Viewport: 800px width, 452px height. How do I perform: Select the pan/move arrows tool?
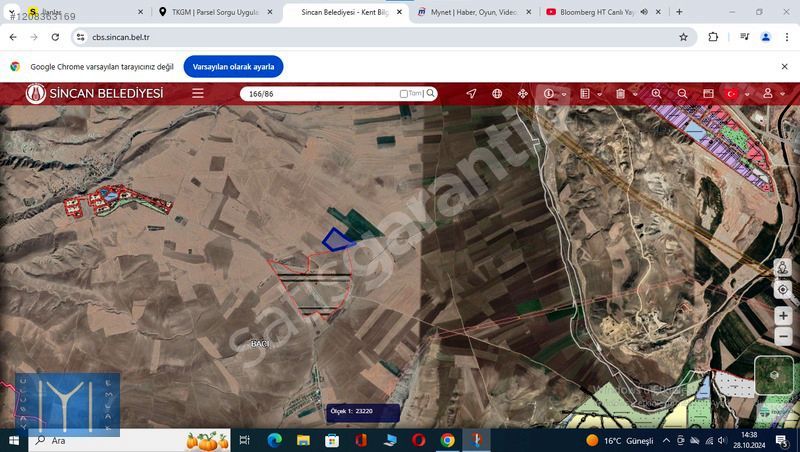pos(522,93)
